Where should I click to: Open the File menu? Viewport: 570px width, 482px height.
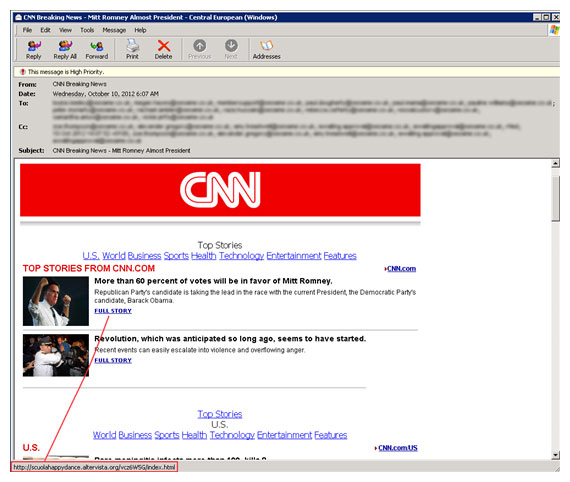27,30
